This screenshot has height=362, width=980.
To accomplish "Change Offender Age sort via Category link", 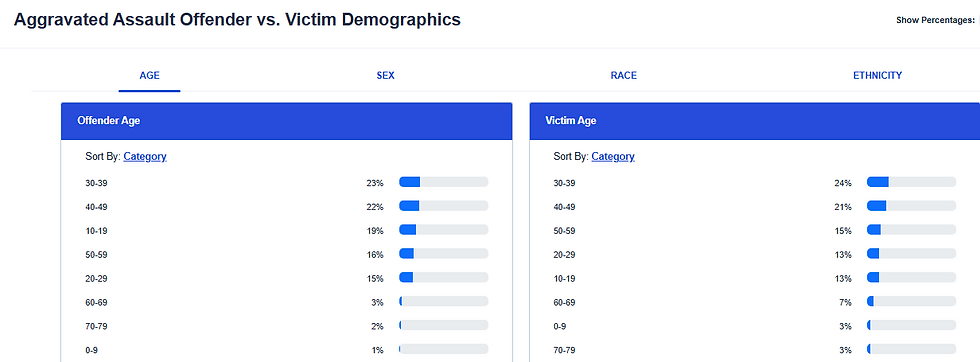I will coord(145,156).
